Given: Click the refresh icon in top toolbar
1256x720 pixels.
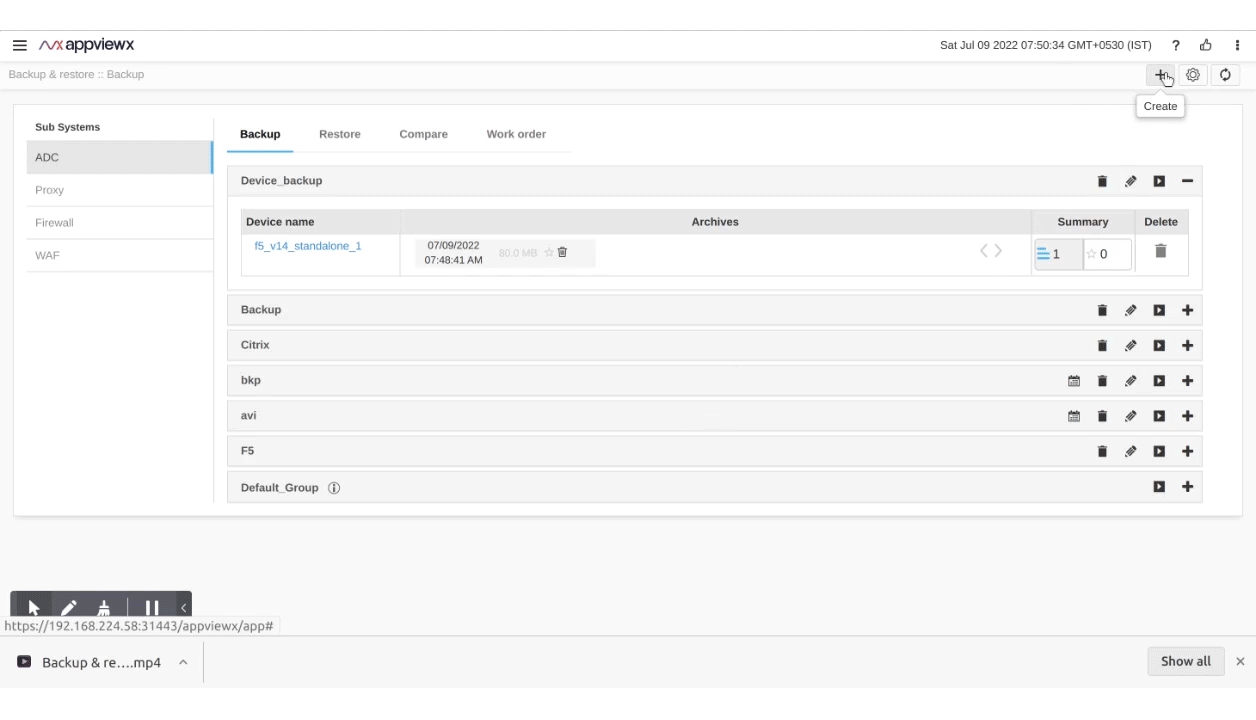Looking at the screenshot, I should (1225, 75).
